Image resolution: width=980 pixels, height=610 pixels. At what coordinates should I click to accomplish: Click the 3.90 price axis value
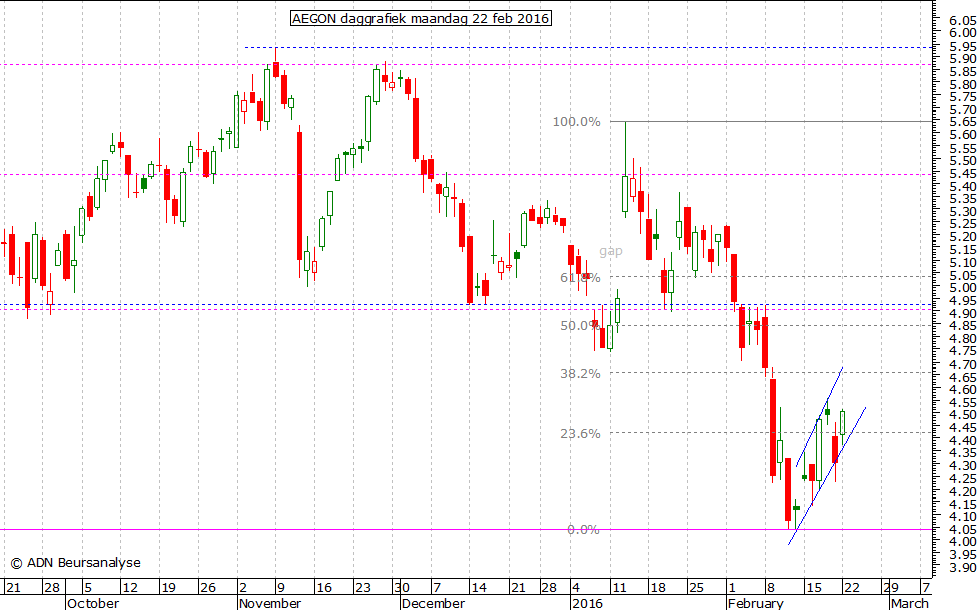click(x=962, y=568)
